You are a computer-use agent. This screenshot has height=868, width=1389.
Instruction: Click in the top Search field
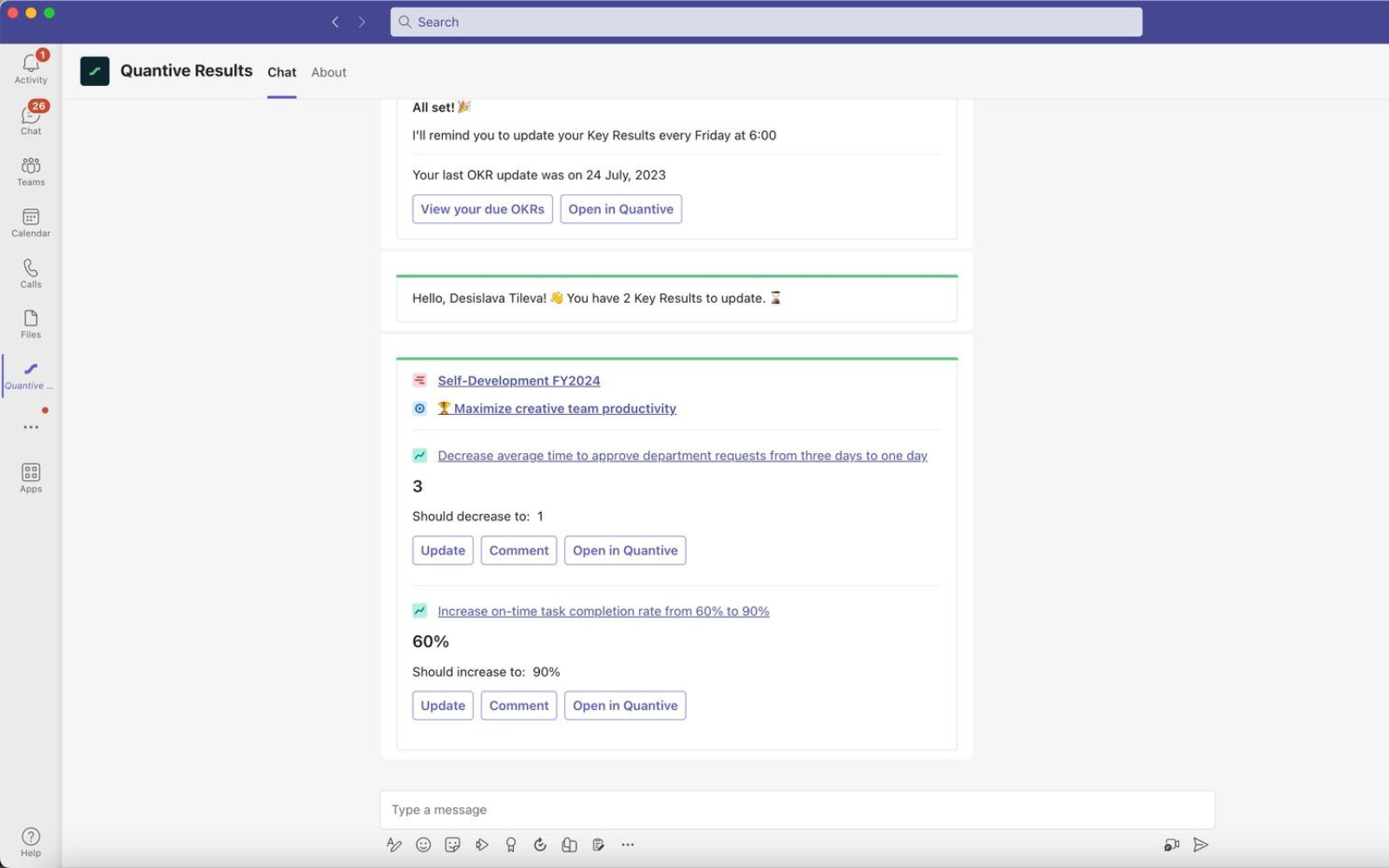point(767,22)
